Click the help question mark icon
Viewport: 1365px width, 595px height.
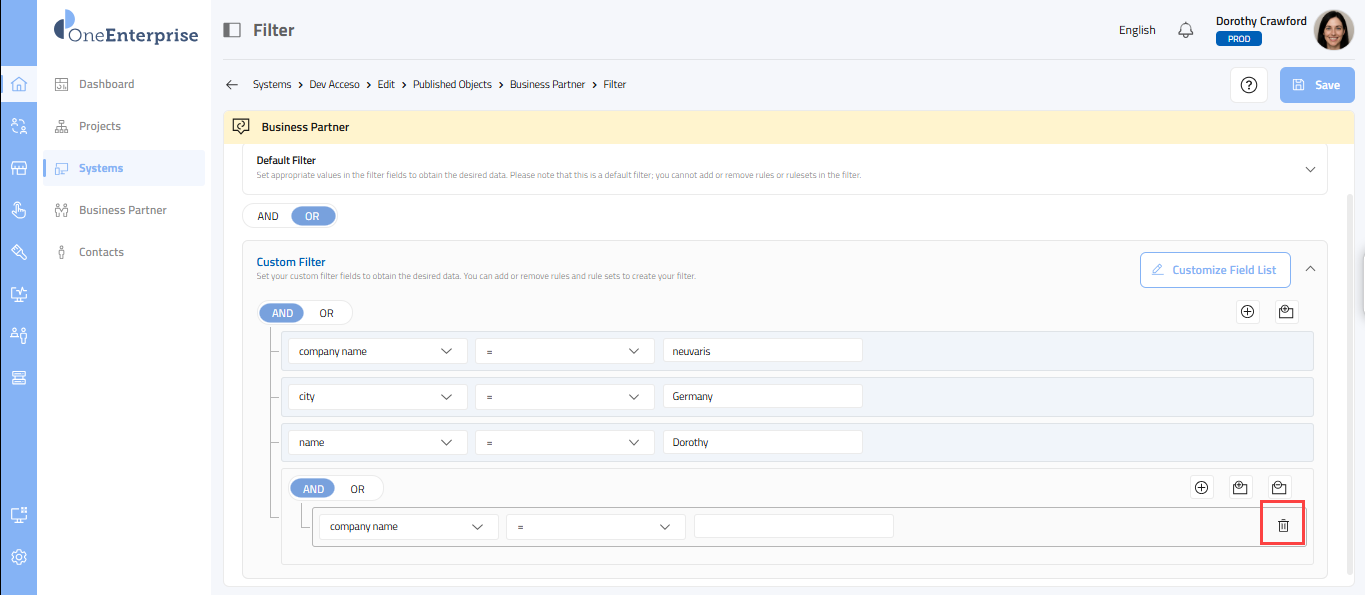click(x=1248, y=85)
